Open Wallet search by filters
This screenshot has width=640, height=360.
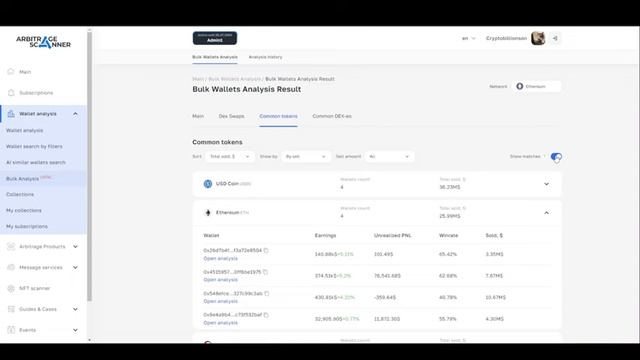[x=34, y=147]
